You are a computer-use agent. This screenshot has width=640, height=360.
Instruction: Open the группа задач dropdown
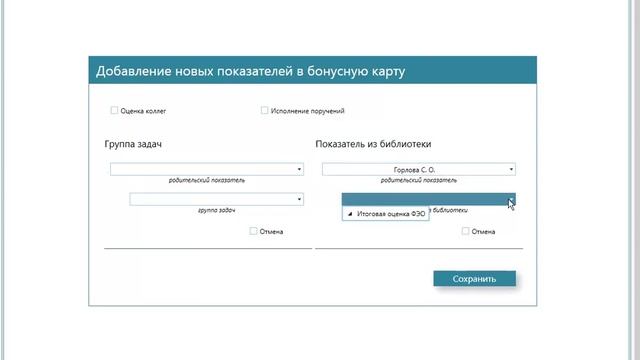[217, 199]
